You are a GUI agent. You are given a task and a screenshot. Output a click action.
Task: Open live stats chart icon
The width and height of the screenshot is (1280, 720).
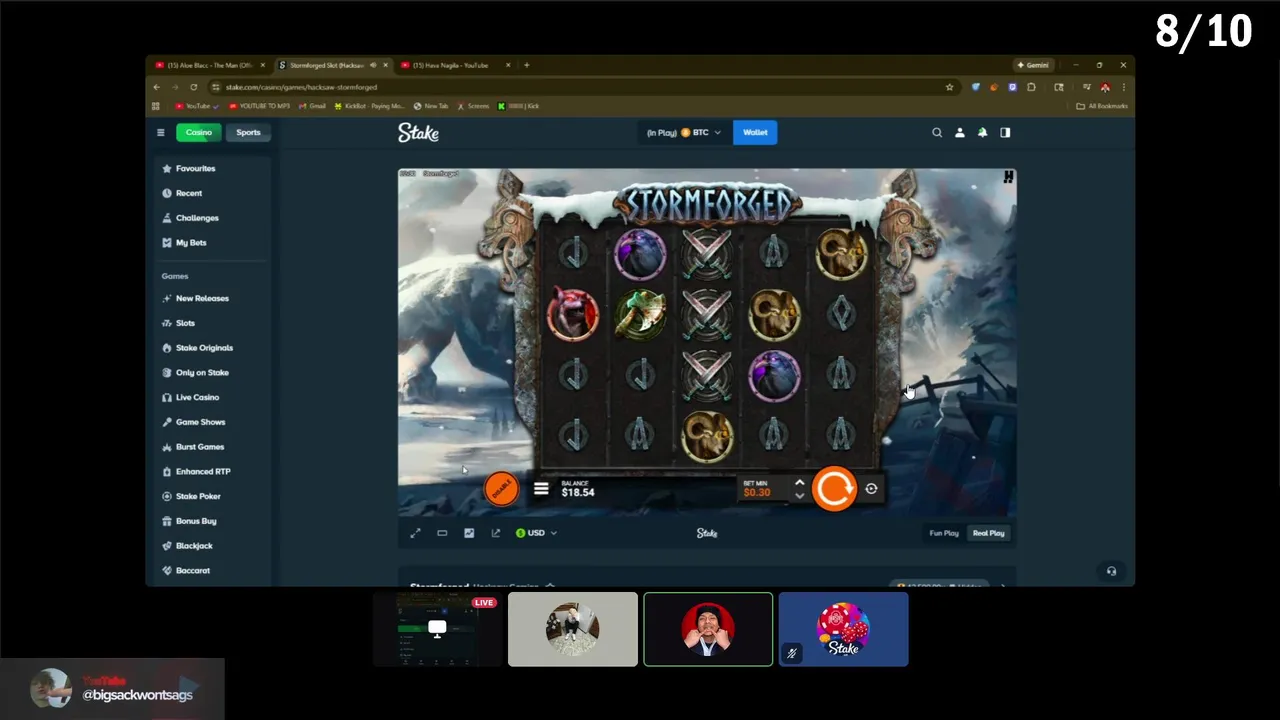point(469,533)
